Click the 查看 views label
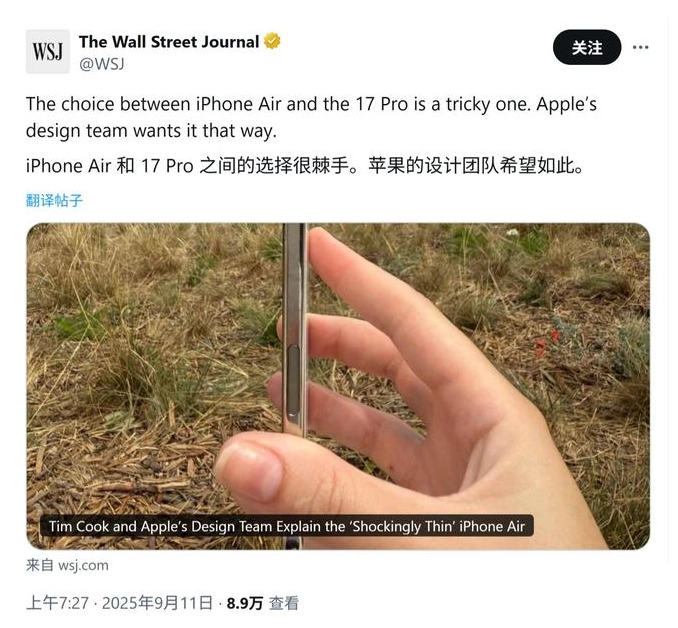Screen dimensions: 678x628 284,603
